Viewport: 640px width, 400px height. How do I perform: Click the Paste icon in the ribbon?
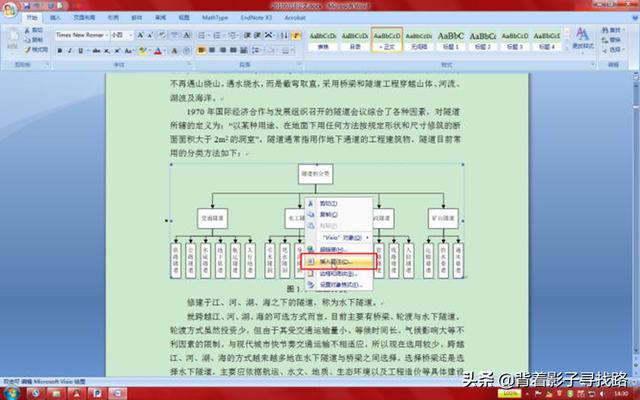click(13, 40)
